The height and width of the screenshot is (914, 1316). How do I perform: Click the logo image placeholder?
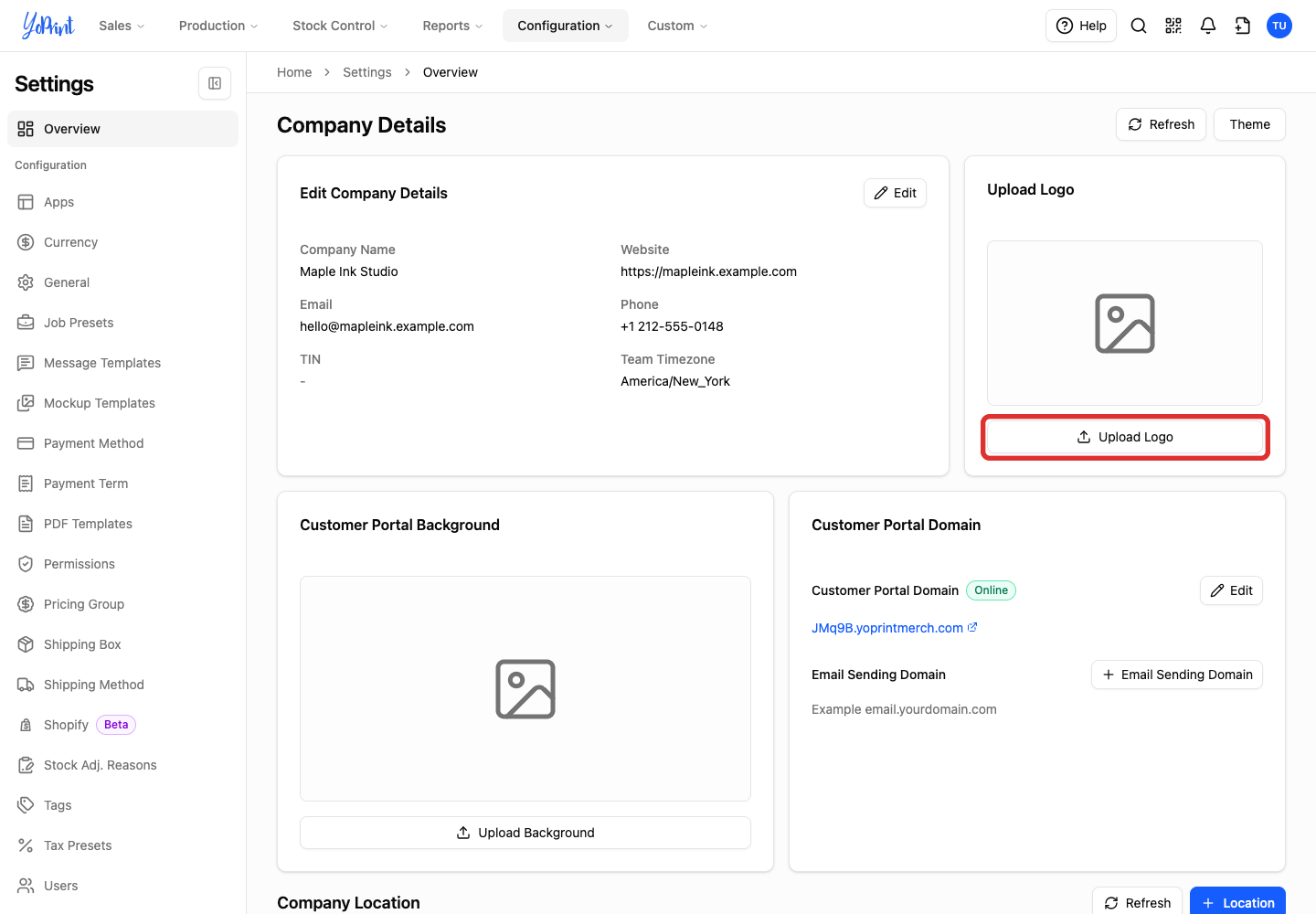point(1125,324)
